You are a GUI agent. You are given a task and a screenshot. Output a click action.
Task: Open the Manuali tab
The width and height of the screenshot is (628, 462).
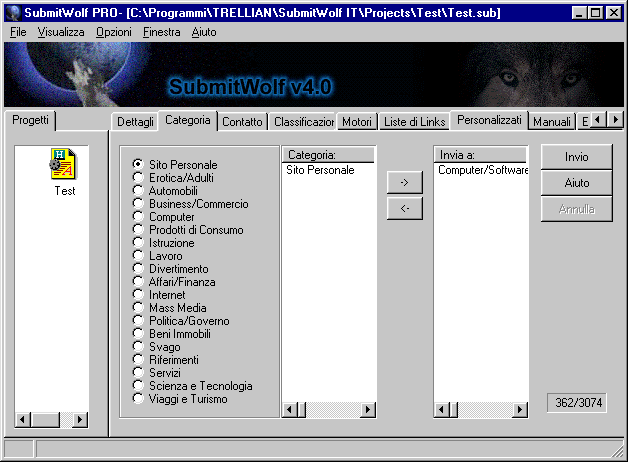pyautogui.click(x=552, y=122)
